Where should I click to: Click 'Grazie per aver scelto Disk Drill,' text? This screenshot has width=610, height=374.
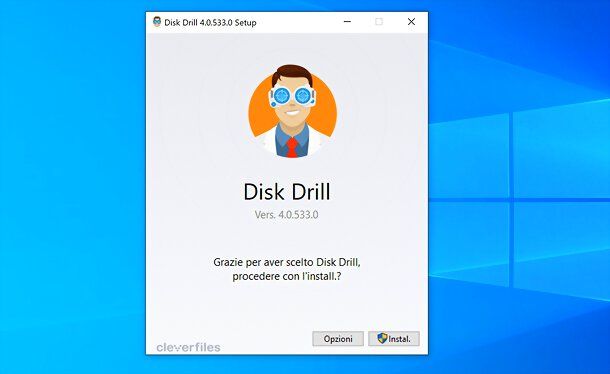287,262
